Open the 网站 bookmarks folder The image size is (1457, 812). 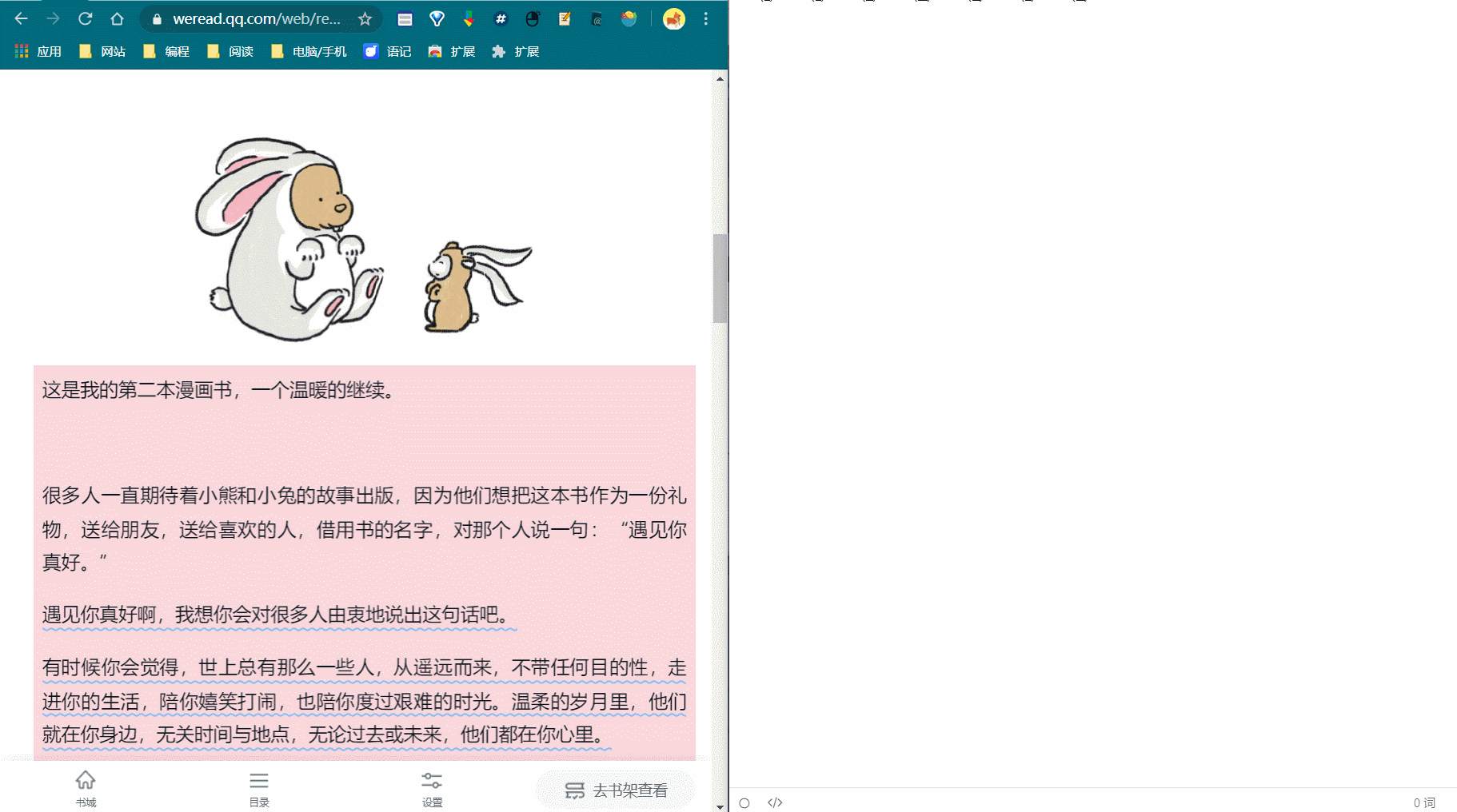click(x=102, y=51)
